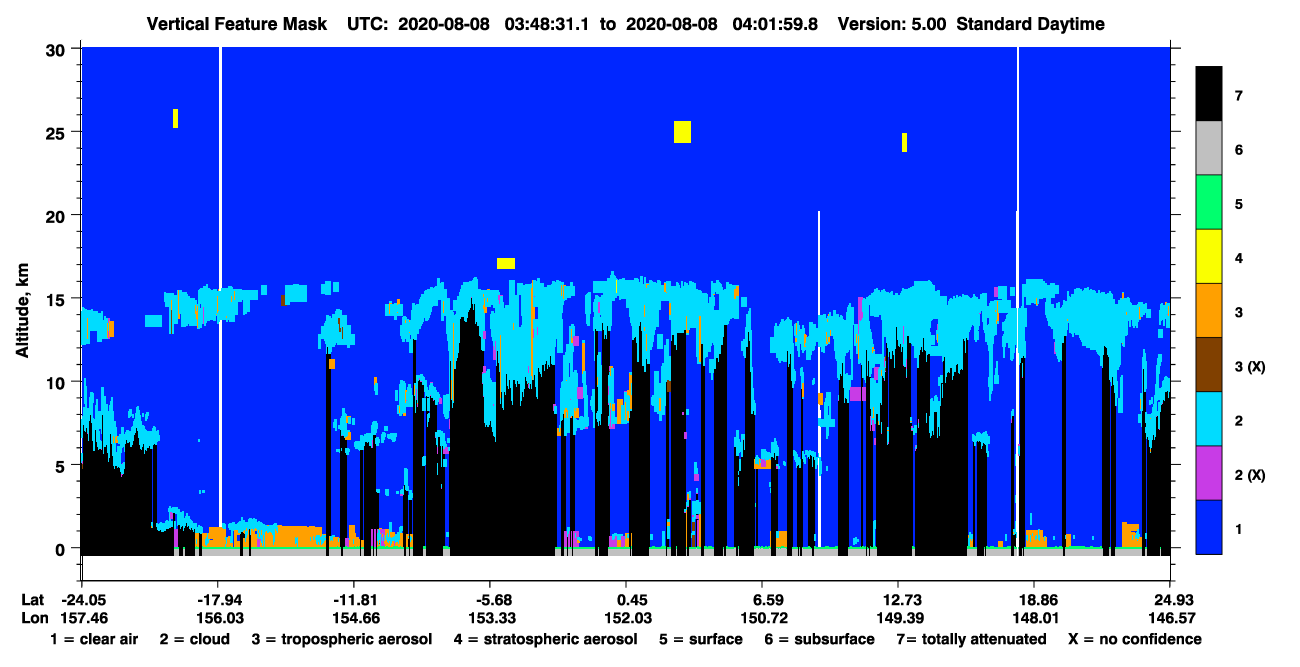Click longitude value "153.33"

490,618
